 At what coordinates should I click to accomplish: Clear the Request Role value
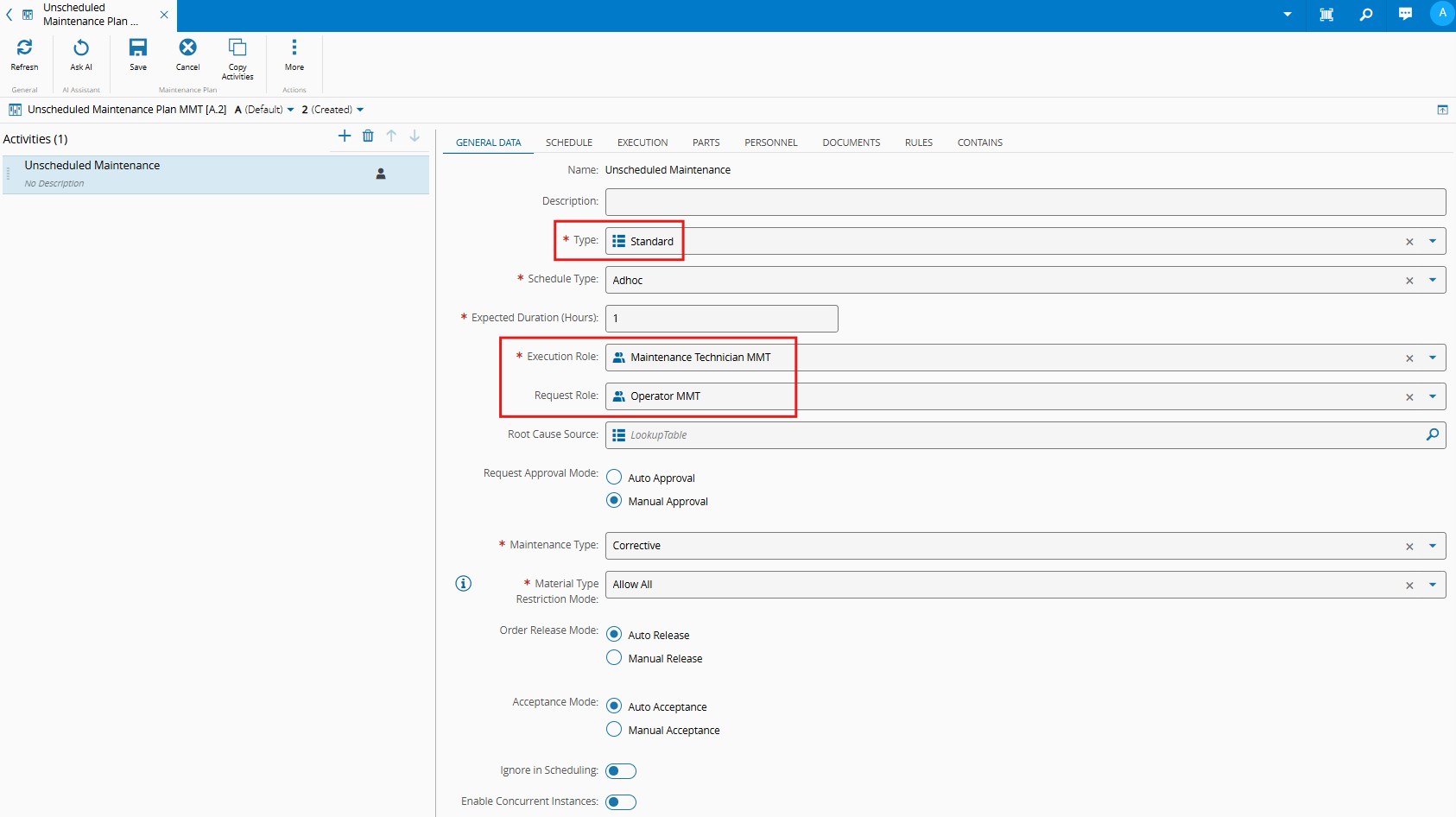1409,397
